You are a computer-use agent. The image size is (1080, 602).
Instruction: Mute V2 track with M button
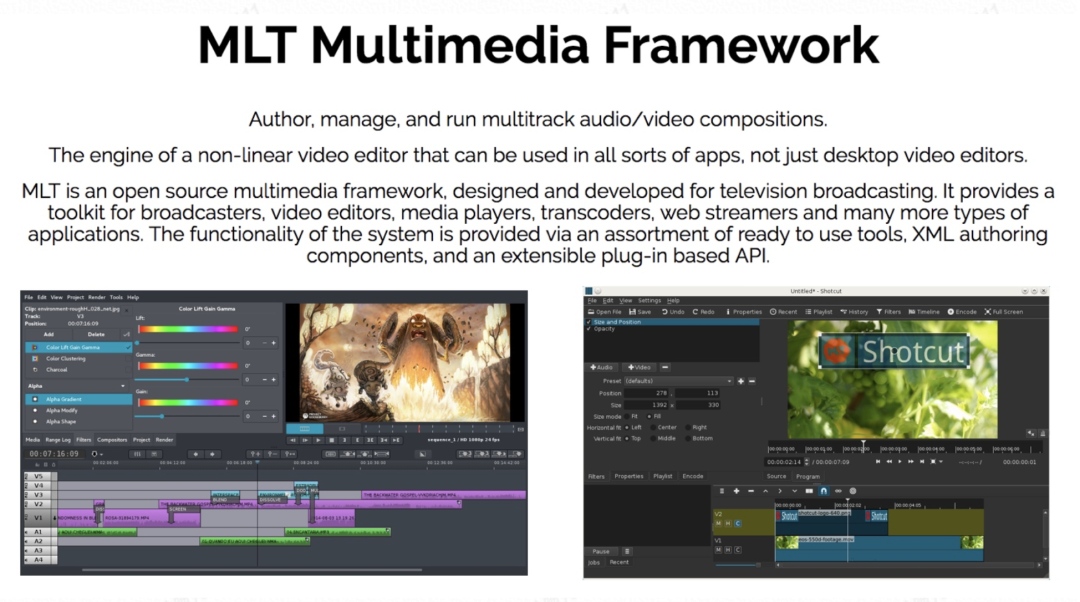coord(718,523)
